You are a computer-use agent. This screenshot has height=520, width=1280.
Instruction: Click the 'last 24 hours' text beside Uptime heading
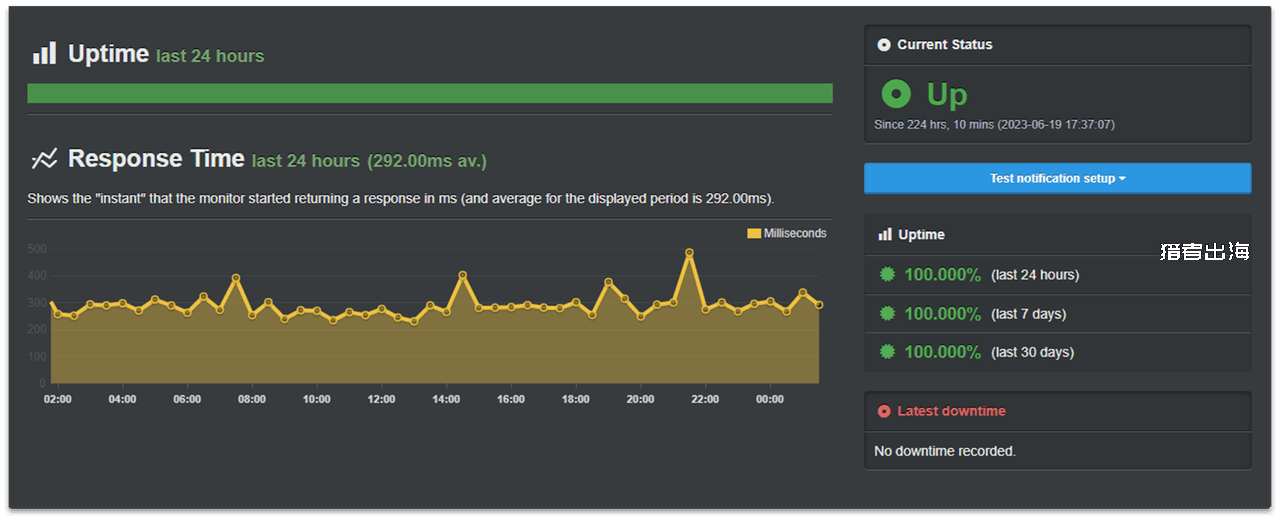(x=210, y=56)
